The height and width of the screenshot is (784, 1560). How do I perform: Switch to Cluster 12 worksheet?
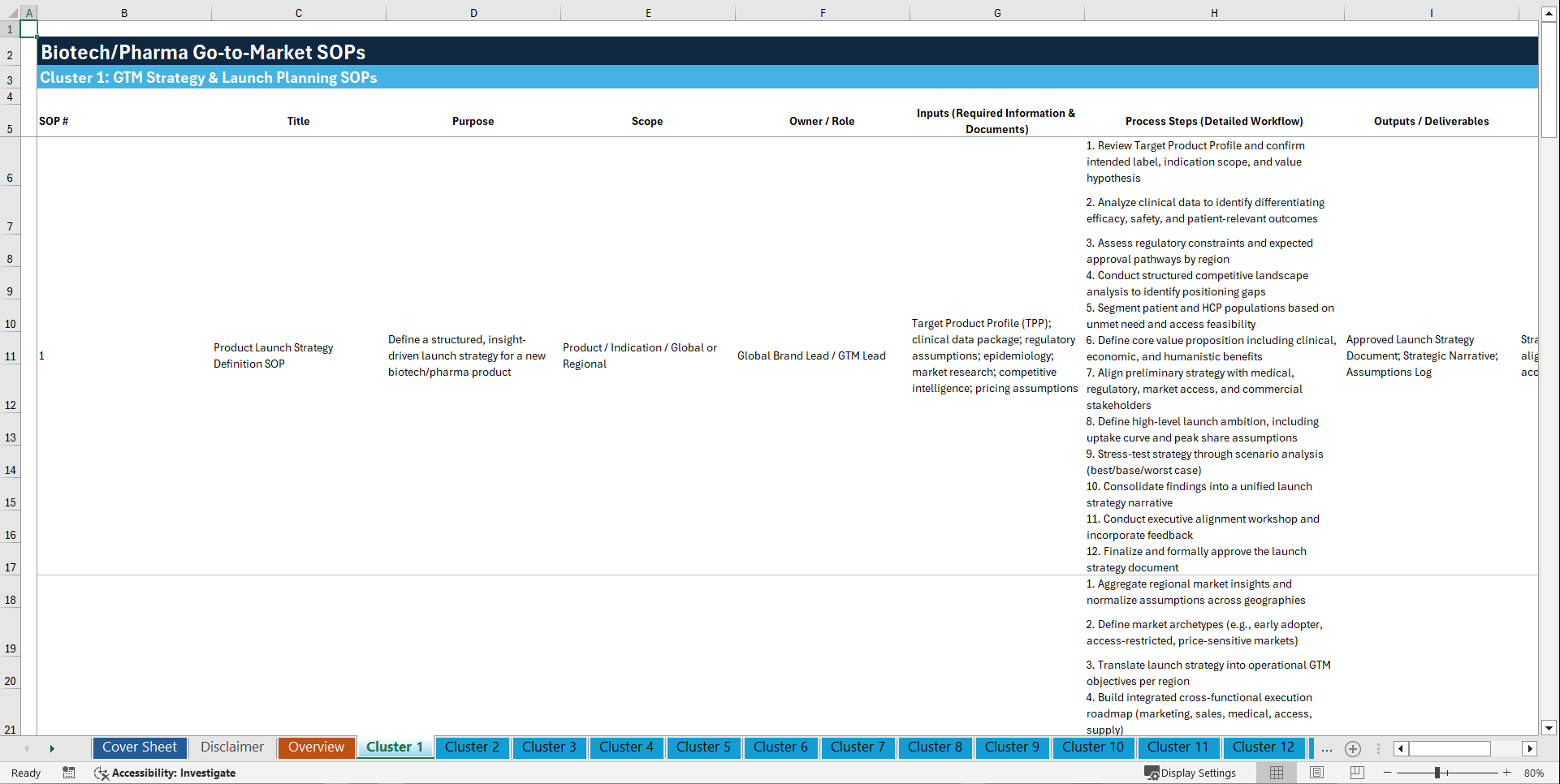1264,747
